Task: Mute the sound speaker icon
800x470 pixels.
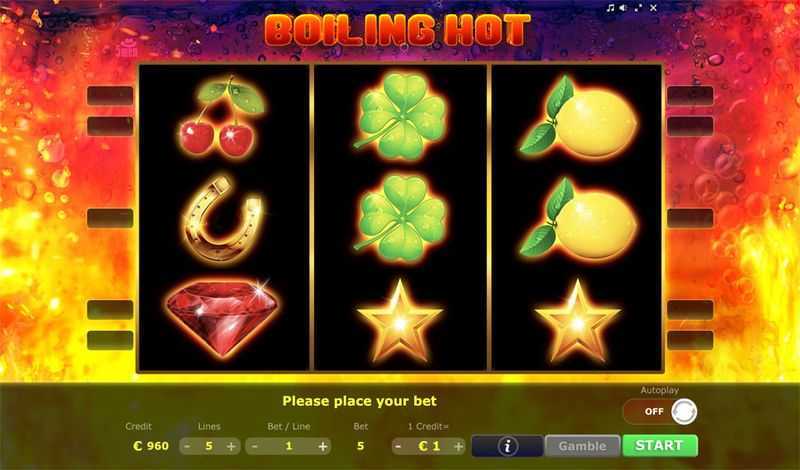Action: (x=624, y=8)
